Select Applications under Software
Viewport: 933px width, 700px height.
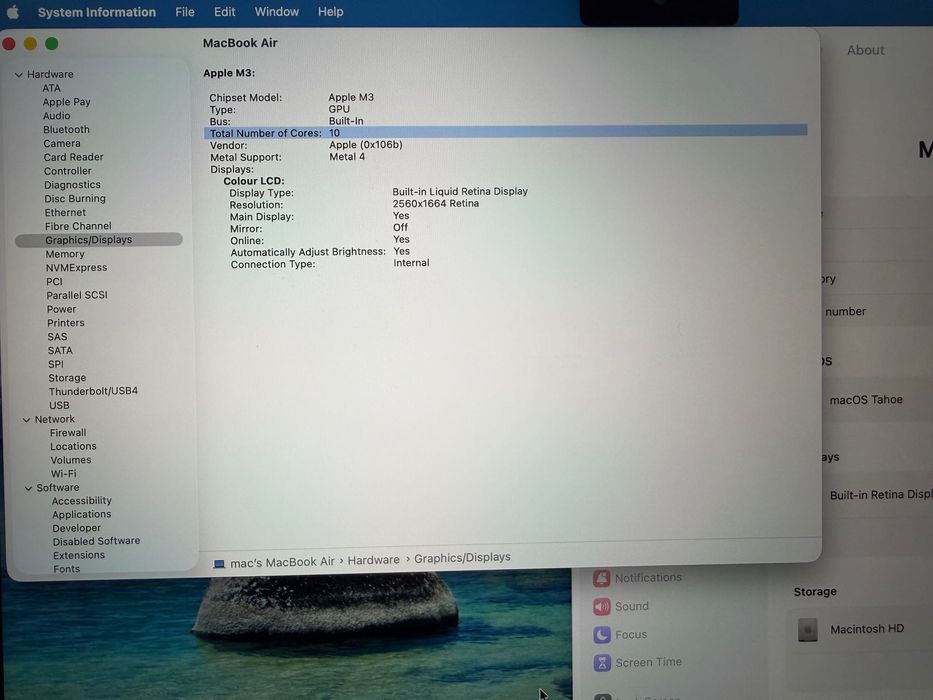(82, 514)
